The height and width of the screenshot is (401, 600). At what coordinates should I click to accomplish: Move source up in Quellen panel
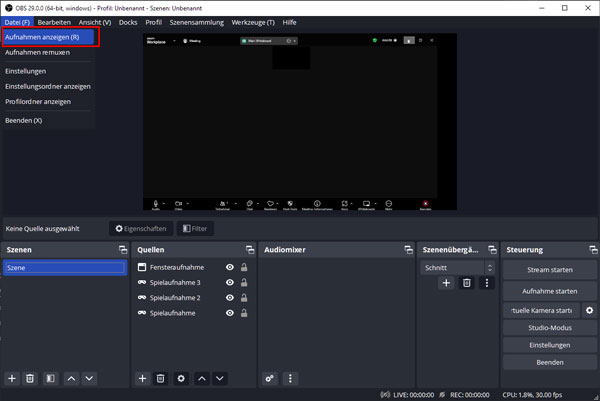202,378
